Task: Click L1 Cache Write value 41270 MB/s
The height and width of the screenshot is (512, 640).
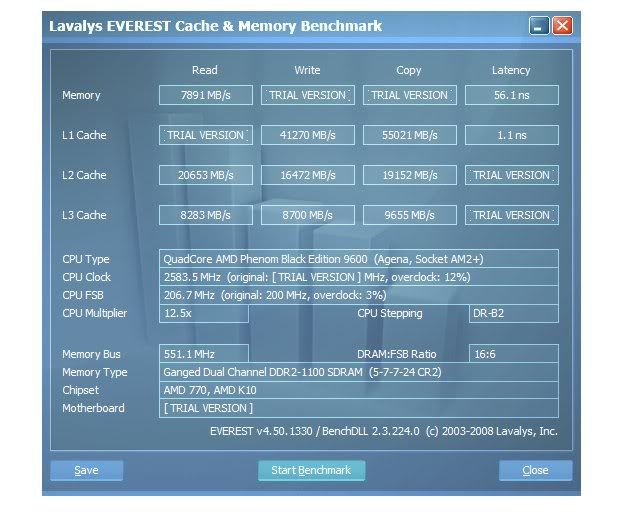Action: (x=308, y=135)
